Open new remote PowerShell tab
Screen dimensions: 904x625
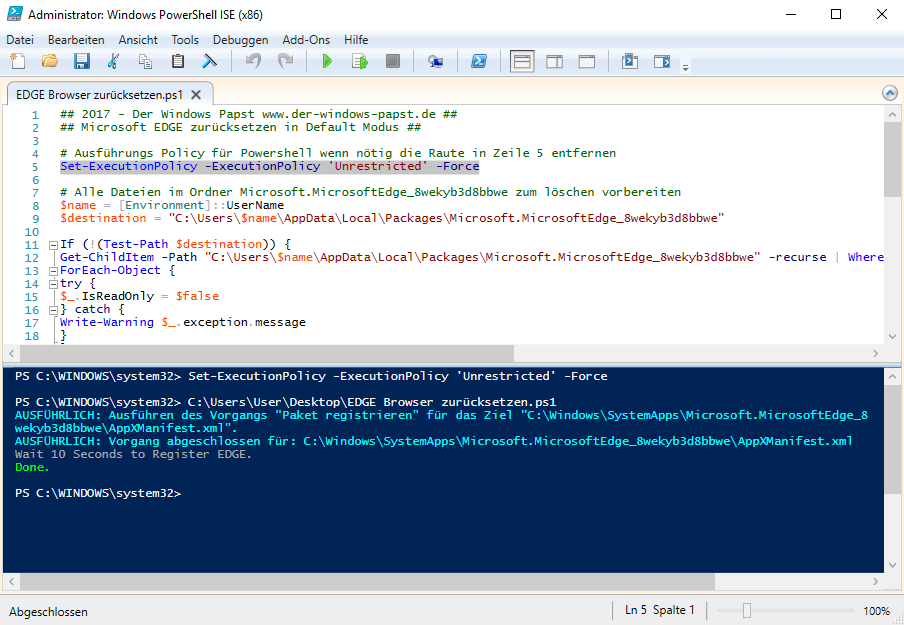point(436,62)
